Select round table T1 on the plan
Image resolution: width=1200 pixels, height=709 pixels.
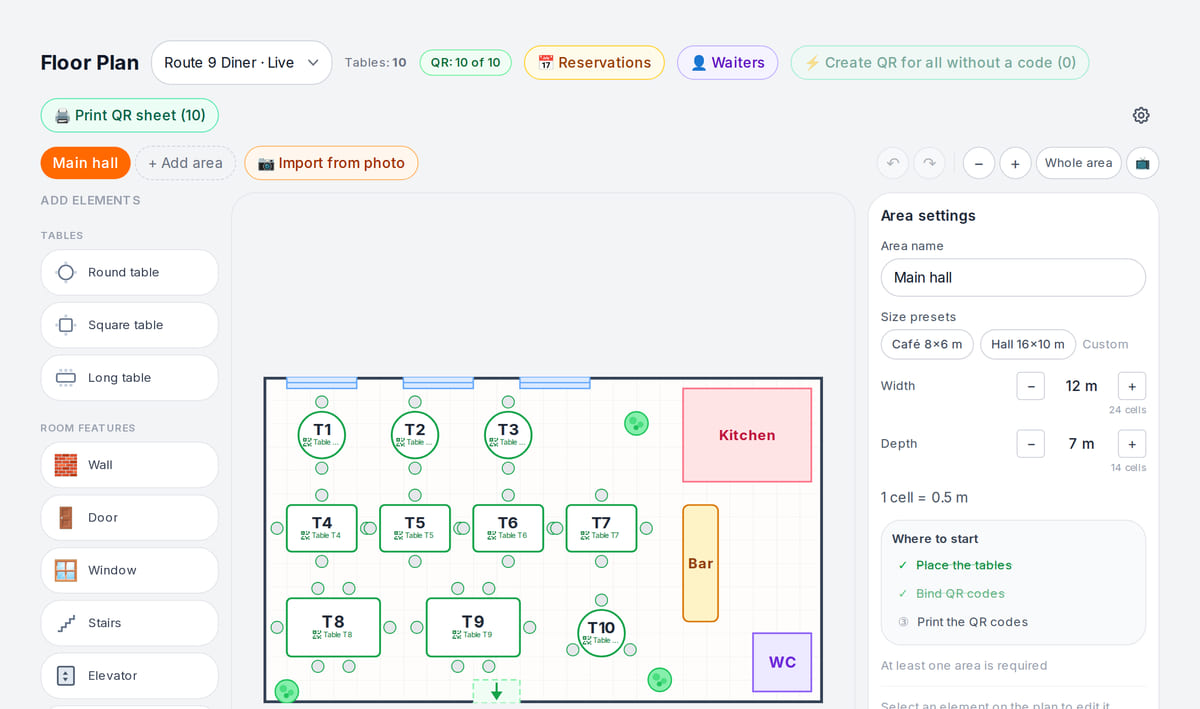pyautogui.click(x=322, y=435)
